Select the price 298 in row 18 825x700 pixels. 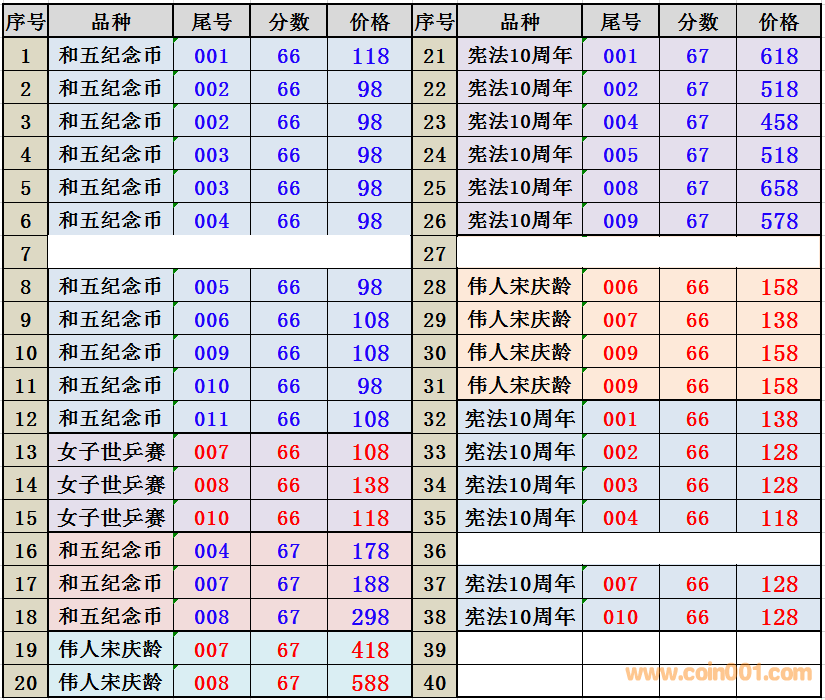(370, 617)
